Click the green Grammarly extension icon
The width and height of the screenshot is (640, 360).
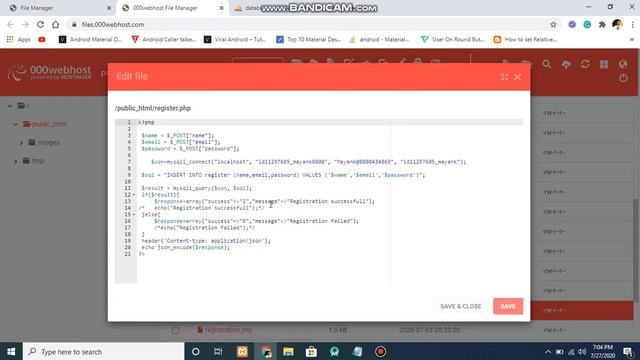click(x=587, y=24)
